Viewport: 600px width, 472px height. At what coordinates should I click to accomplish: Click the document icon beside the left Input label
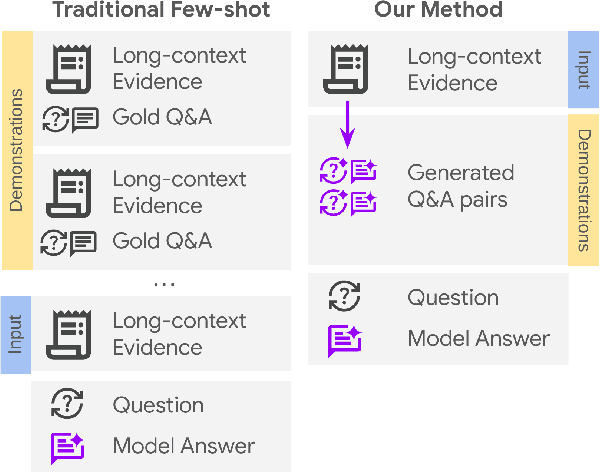(69, 333)
